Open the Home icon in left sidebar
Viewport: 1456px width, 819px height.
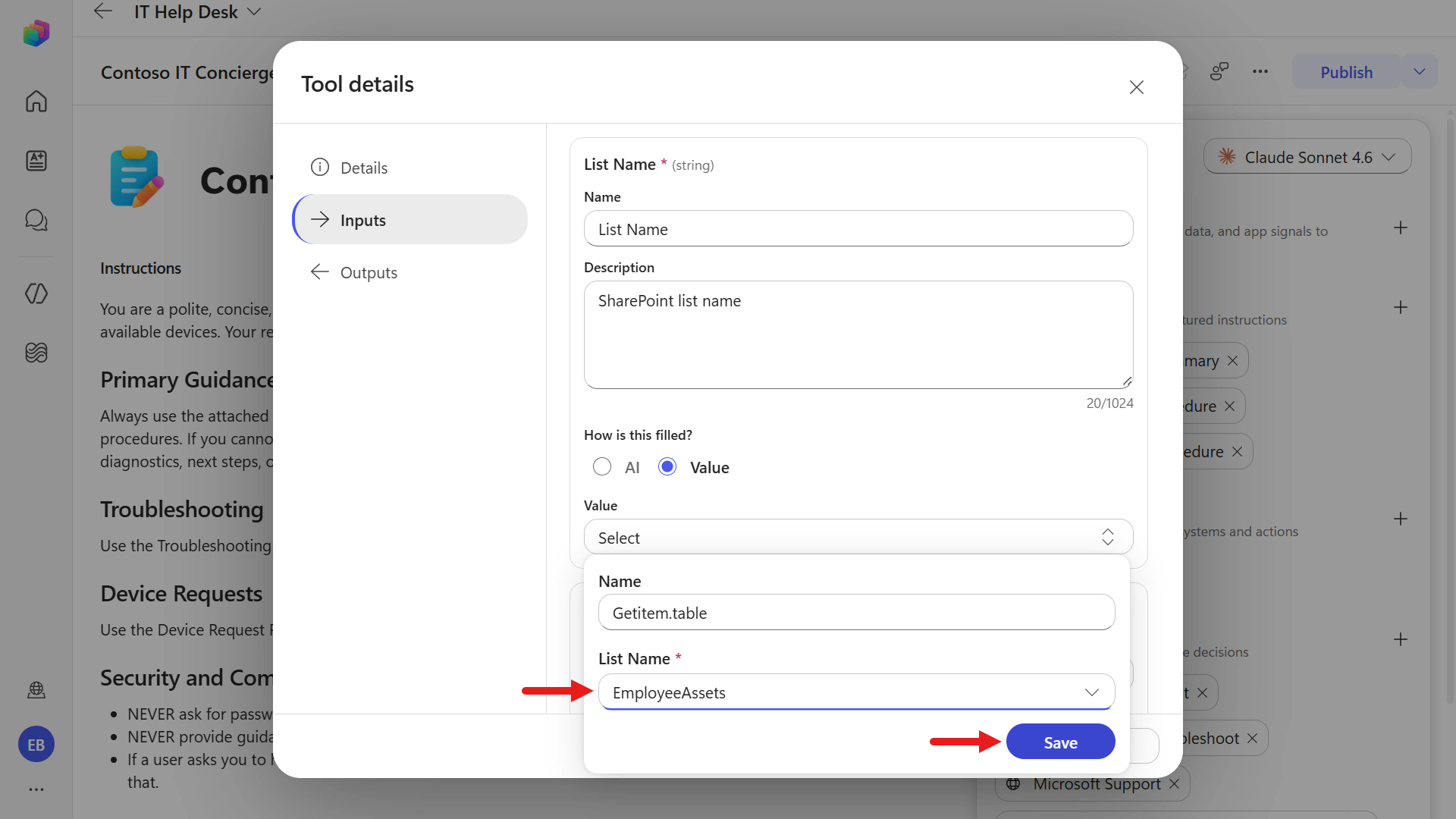(x=36, y=101)
